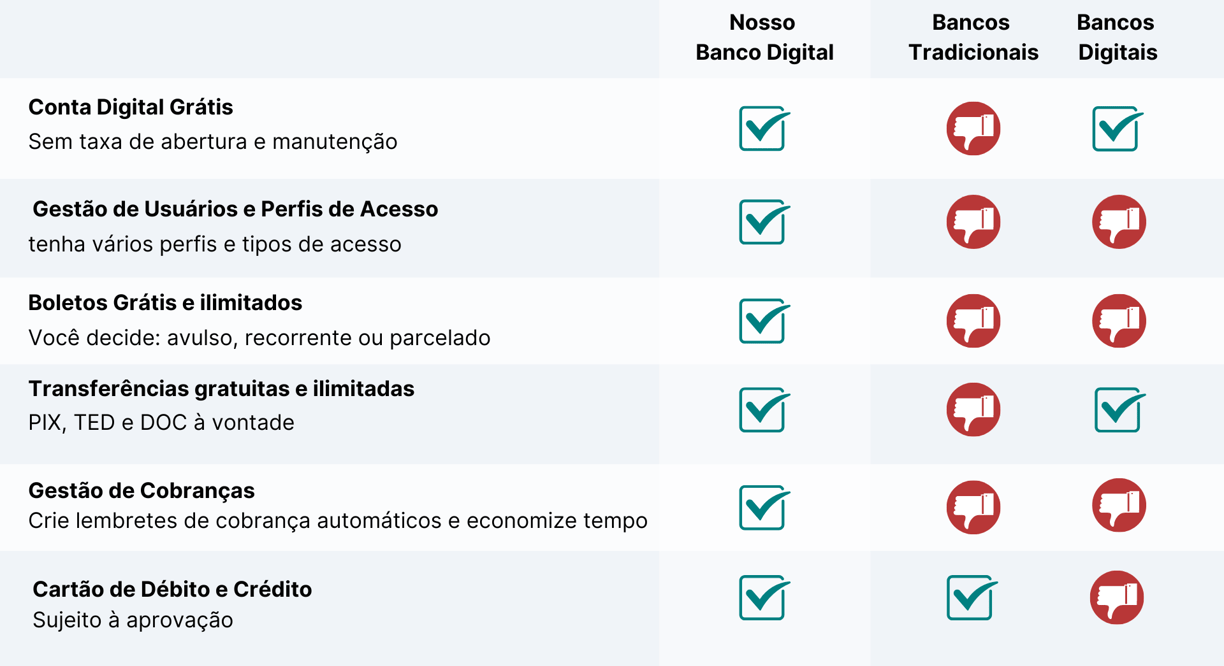
Task: Click the Transferências gratuitas e ilimitadas heading
Action: click(221, 389)
